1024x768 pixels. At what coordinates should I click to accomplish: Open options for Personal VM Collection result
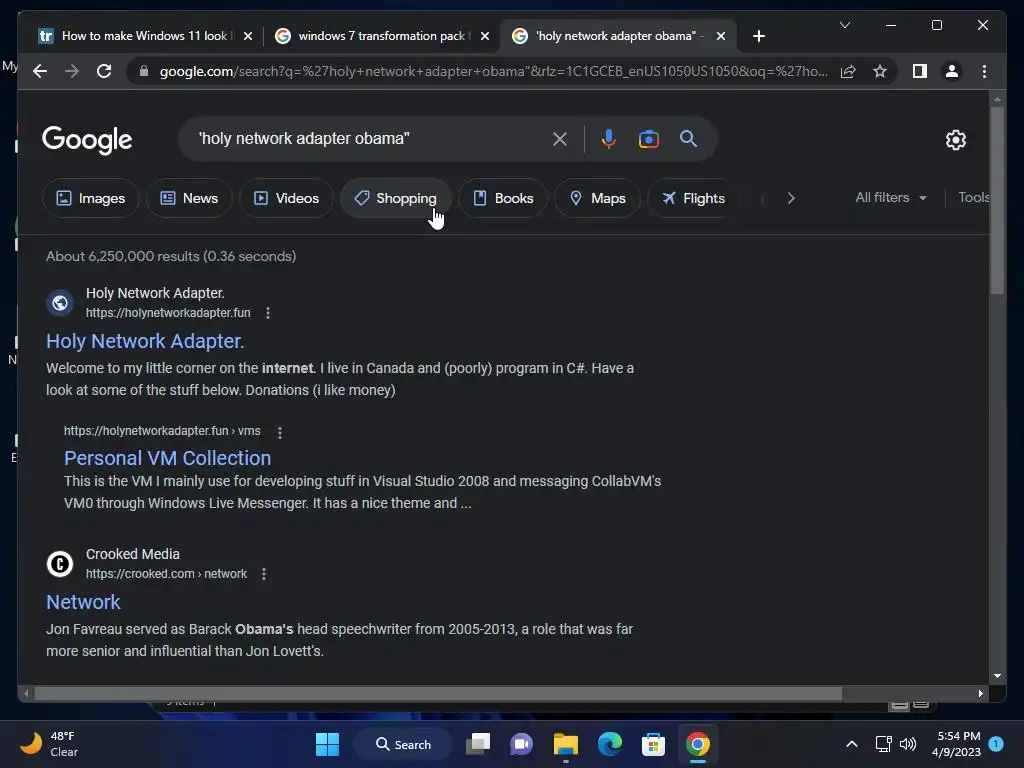[280, 432]
